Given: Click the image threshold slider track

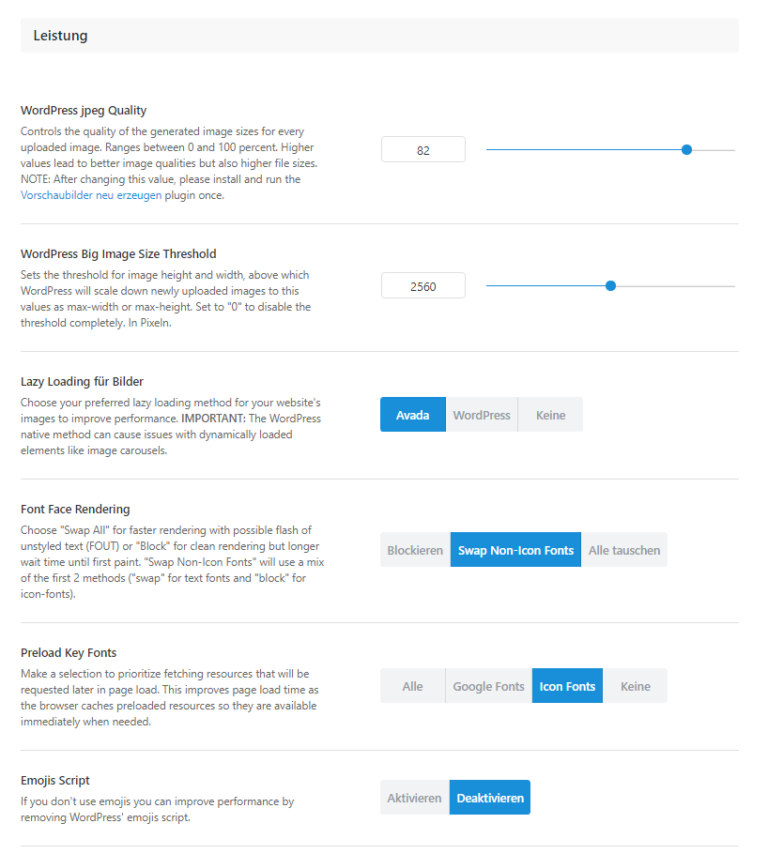Looking at the screenshot, I should coord(540,285).
